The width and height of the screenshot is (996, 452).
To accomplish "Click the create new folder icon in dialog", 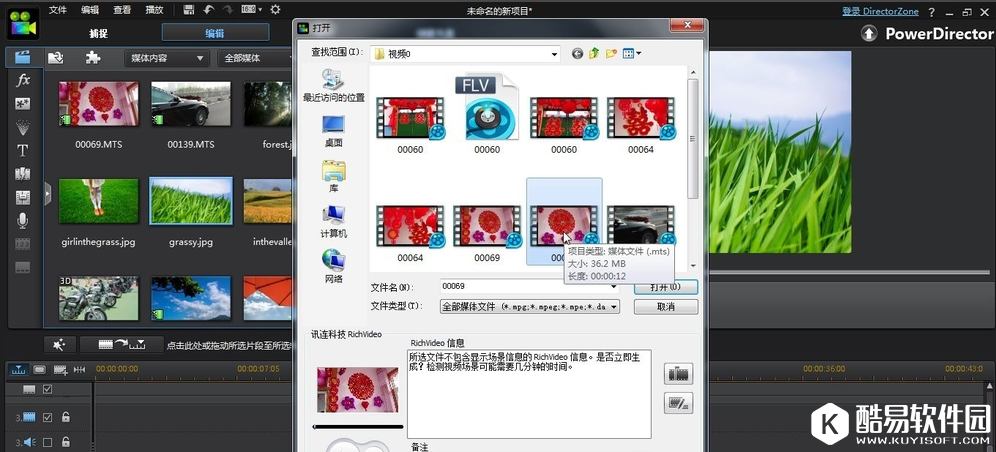I will click(x=611, y=53).
